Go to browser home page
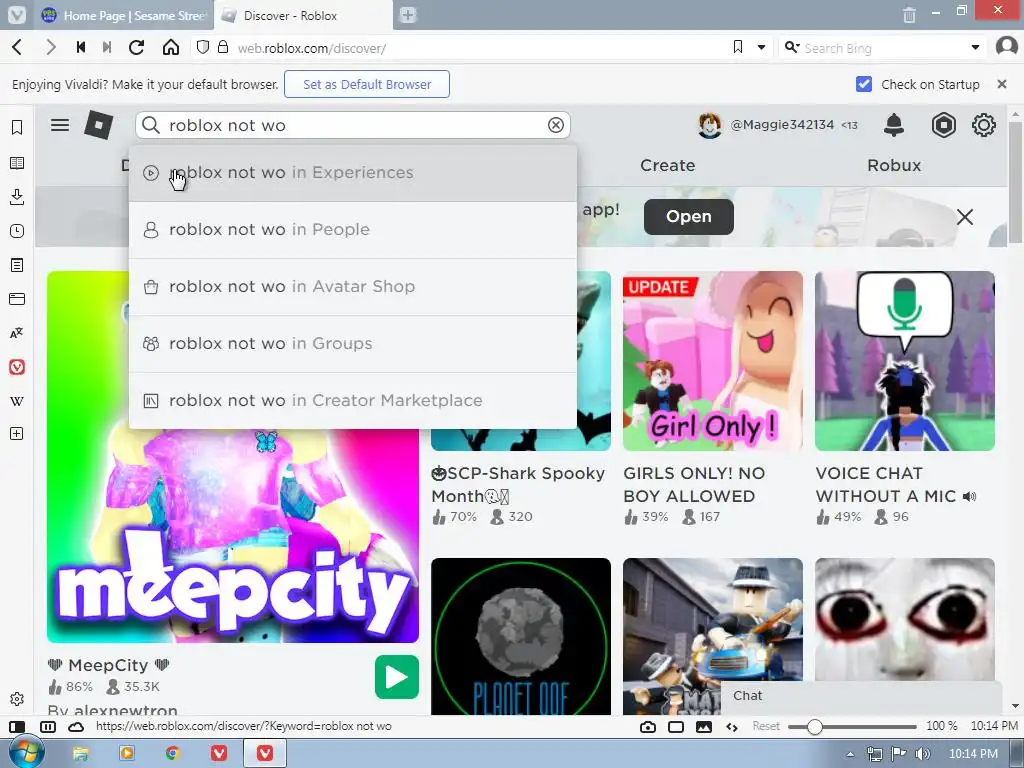The image size is (1024, 768). pos(170,47)
